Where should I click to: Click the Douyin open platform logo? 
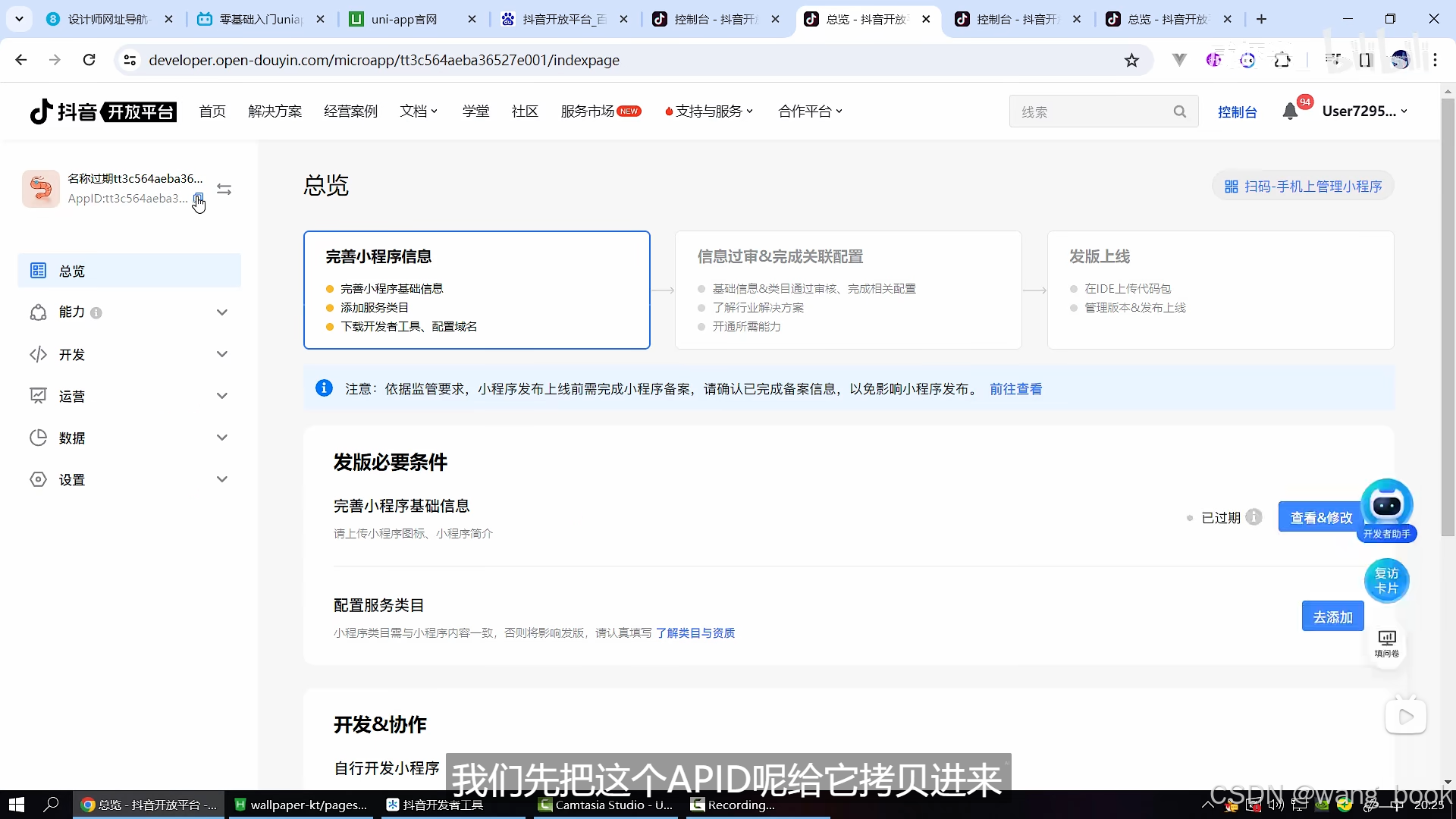click(103, 111)
